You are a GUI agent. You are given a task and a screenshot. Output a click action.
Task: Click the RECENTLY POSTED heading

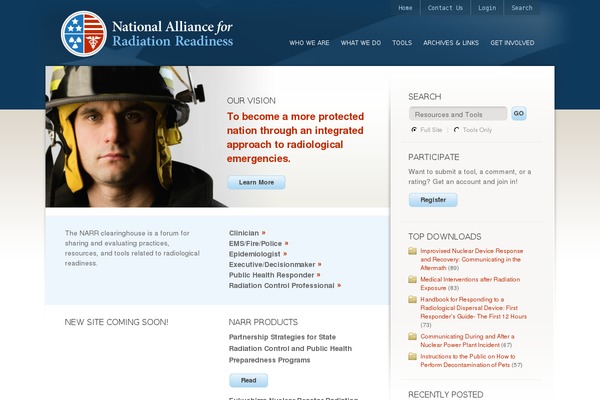pyautogui.click(x=445, y=395)
